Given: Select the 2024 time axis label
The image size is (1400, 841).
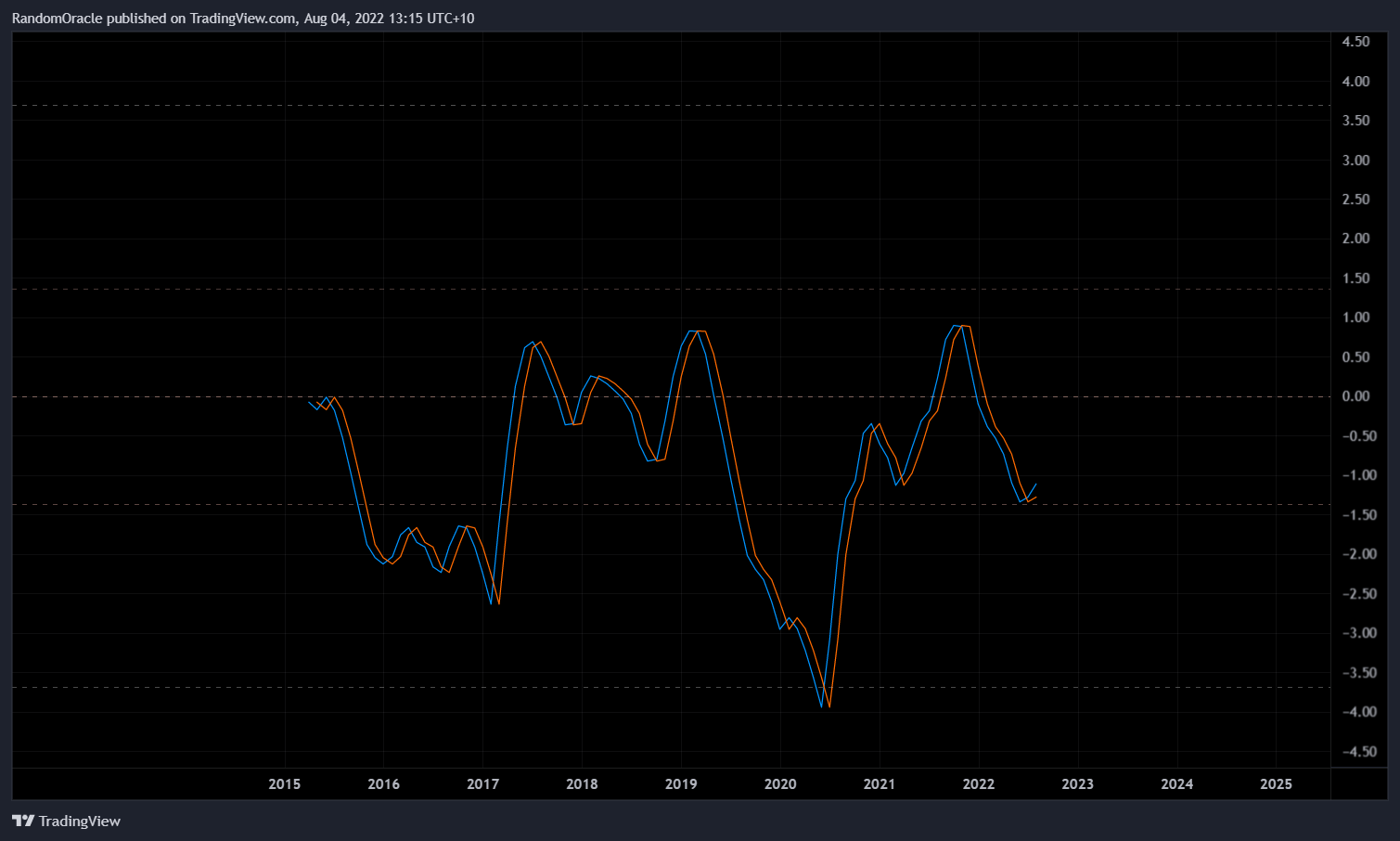Looking at the screenshot, I should click(x=1176, y=784).
